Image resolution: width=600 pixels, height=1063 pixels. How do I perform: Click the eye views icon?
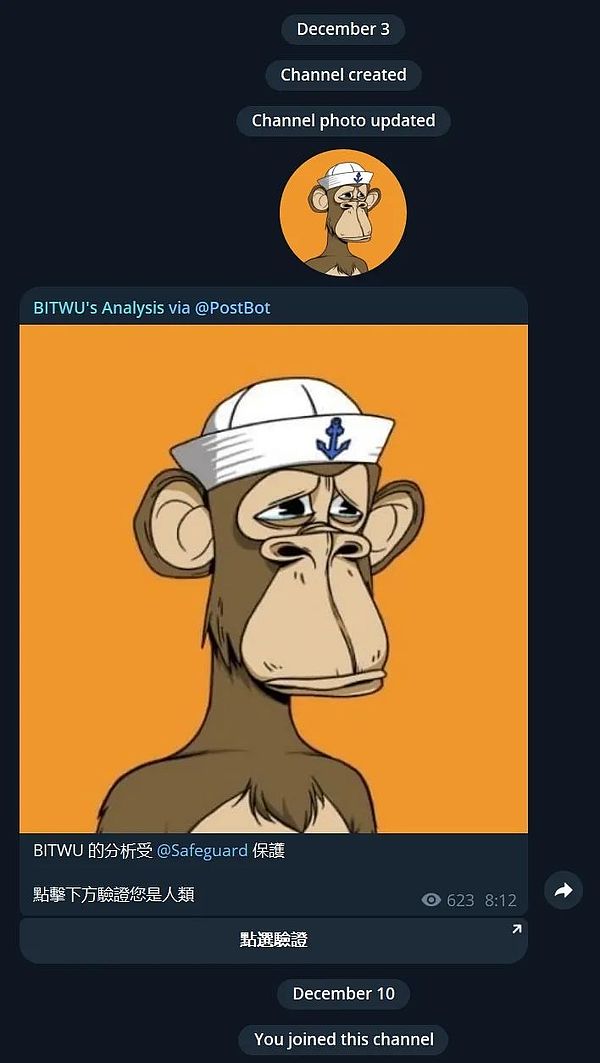click(x=431, y=900)
